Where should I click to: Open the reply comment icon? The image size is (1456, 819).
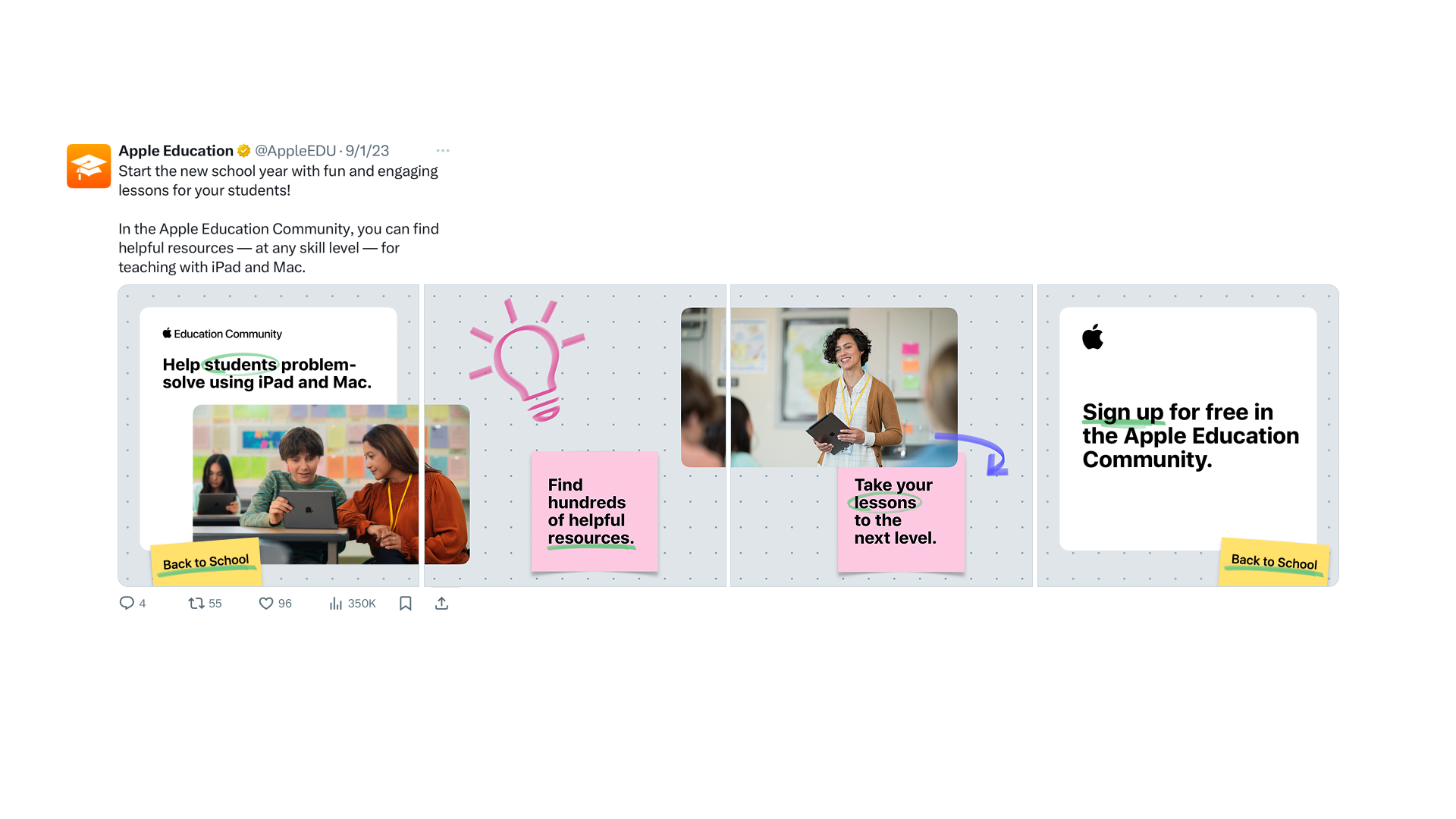127,603
